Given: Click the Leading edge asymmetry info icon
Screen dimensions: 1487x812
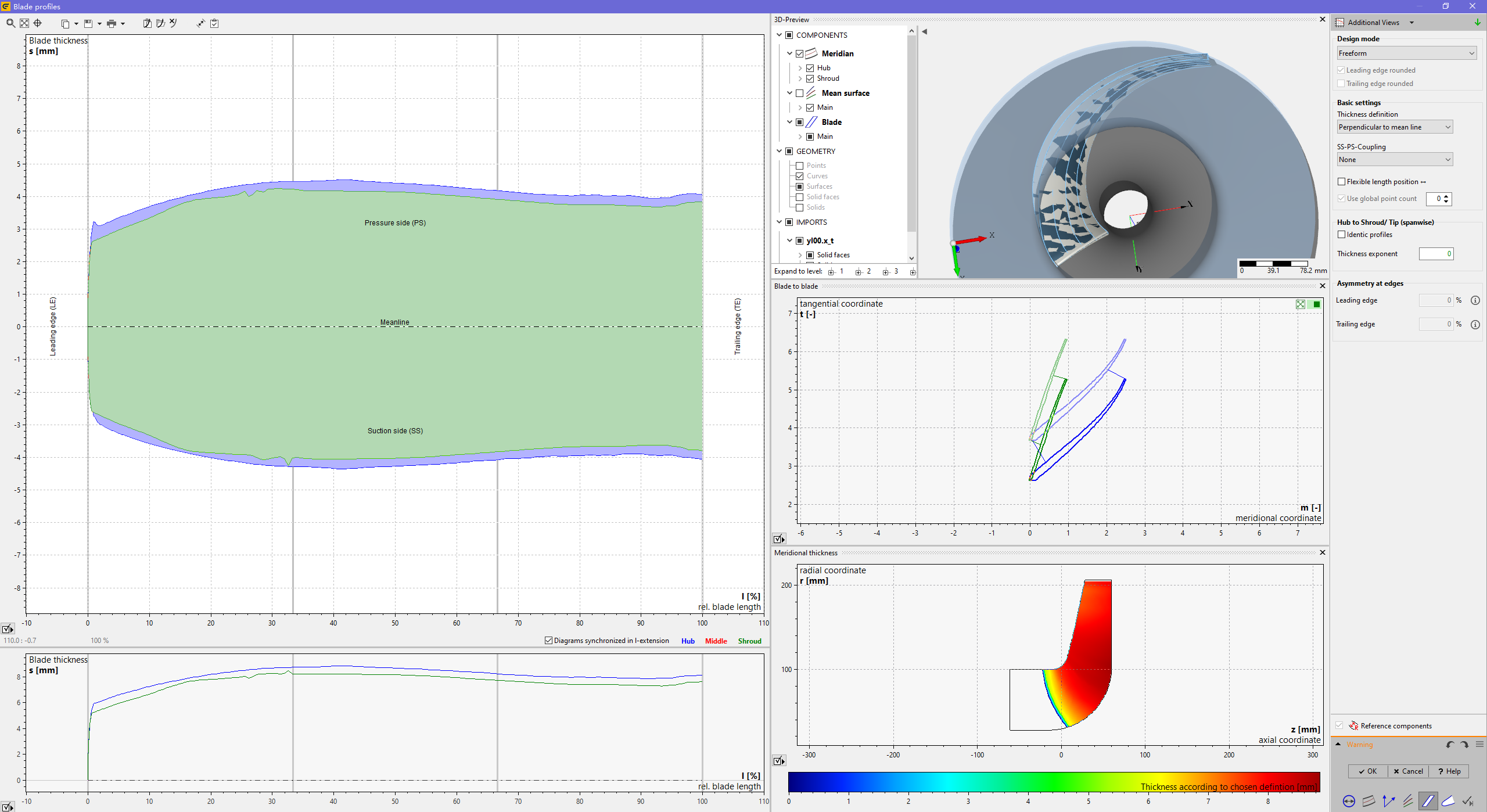Looking at the screenshot, I should (x=1475, y=300).
